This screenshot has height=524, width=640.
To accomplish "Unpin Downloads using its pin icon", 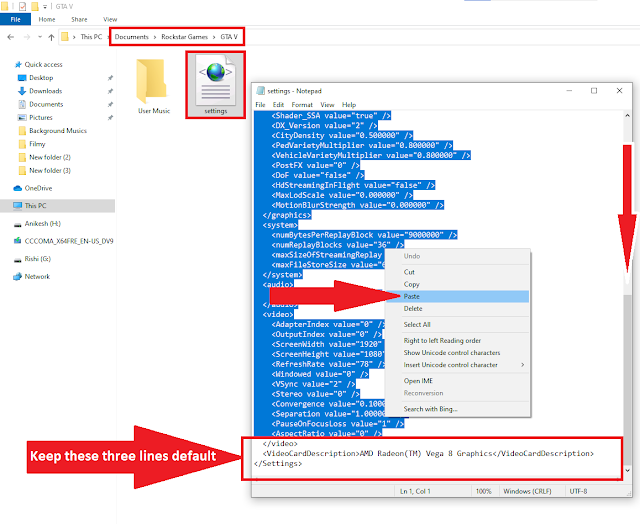I will pos(110,91).
